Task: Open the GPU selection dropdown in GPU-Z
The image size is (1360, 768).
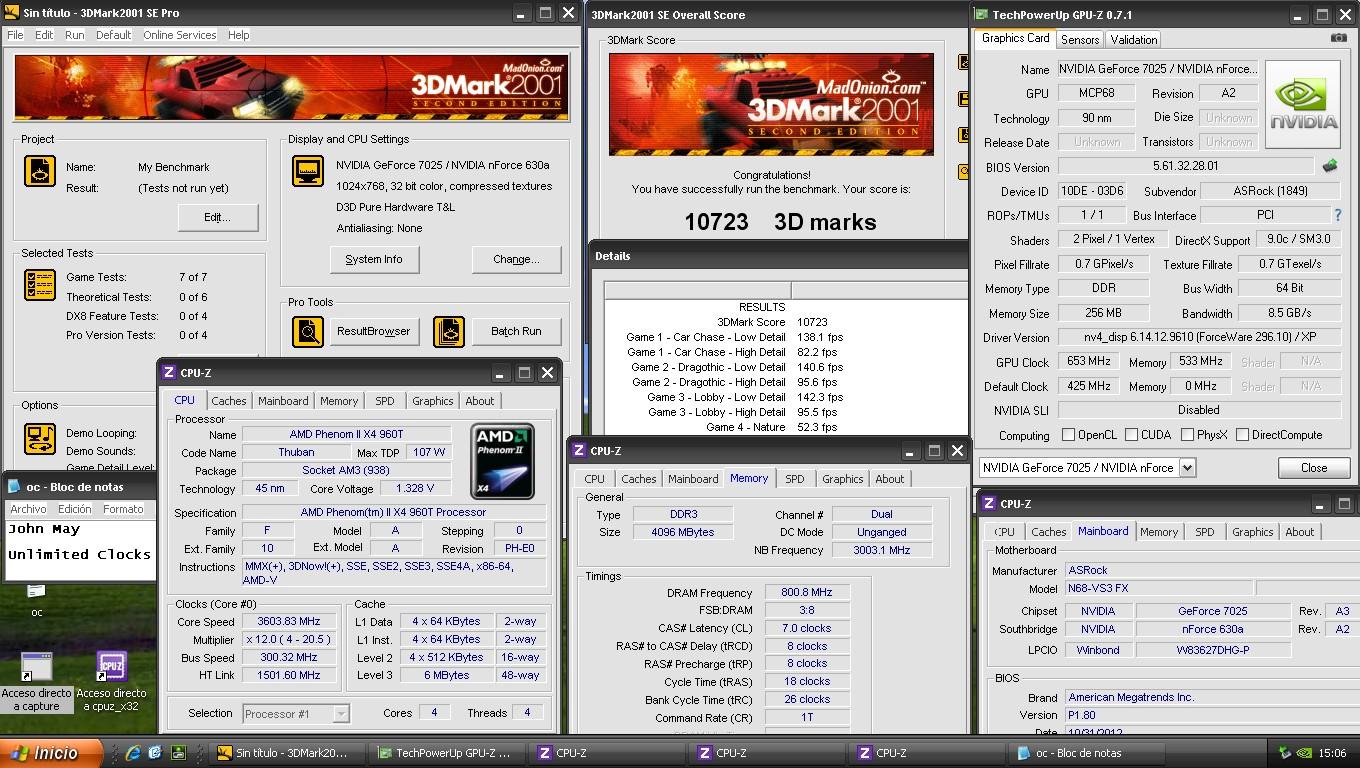Action: 1187,467
